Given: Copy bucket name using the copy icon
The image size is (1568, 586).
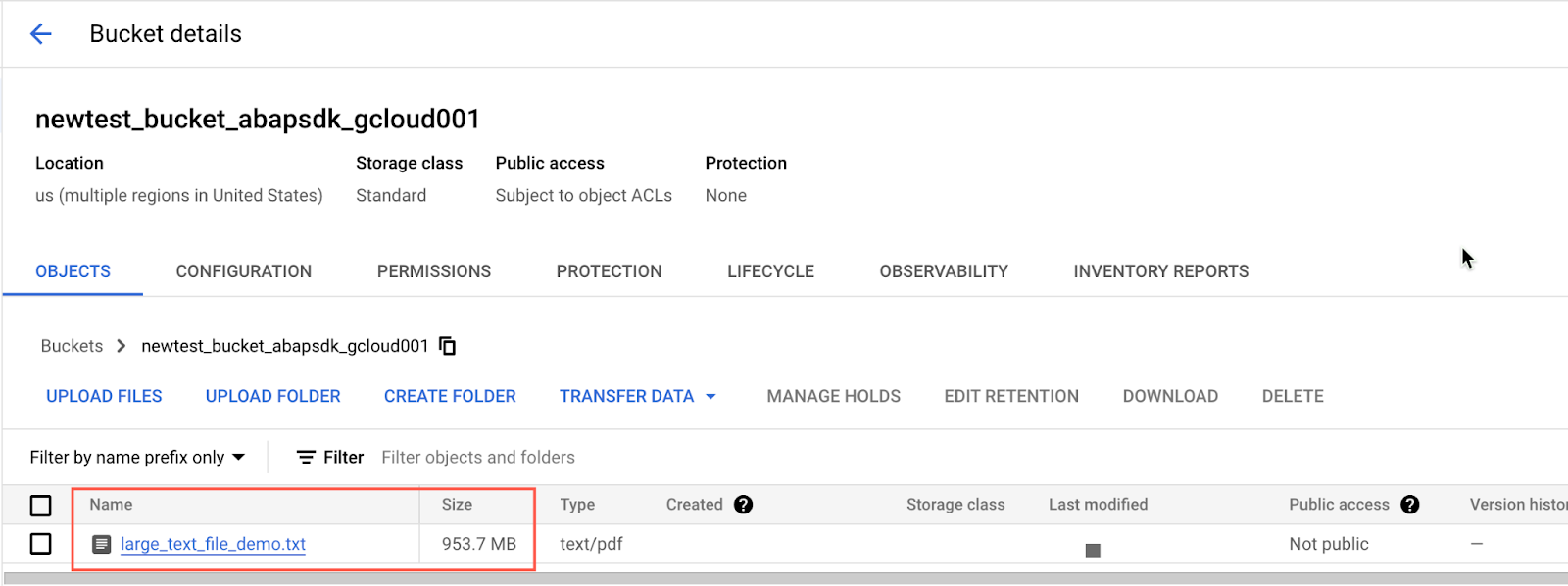Looking at the screenshot, I should pyautogui.click(x=448, y=346).
